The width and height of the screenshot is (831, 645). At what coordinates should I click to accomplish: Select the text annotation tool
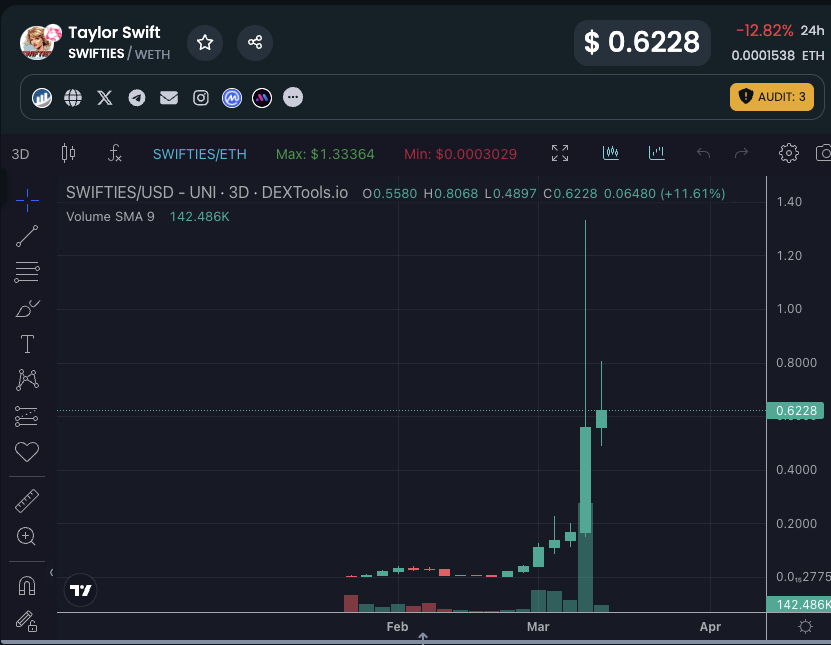(27, 344)
